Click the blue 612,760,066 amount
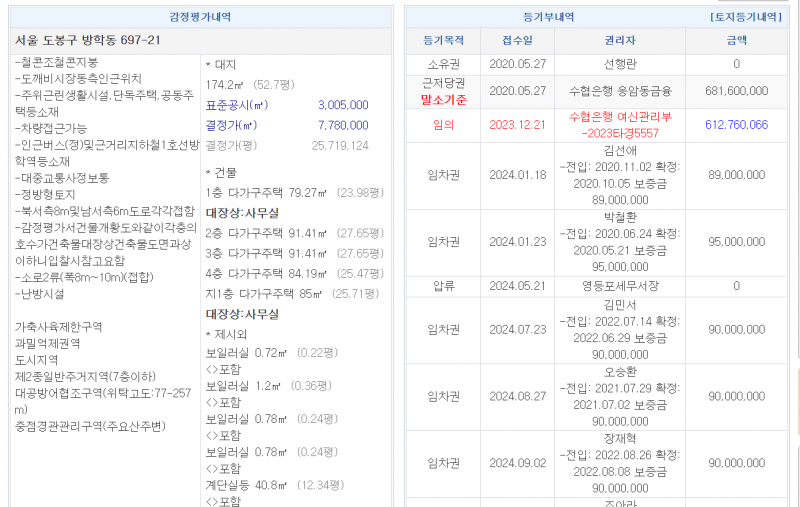 coord(736,125)
